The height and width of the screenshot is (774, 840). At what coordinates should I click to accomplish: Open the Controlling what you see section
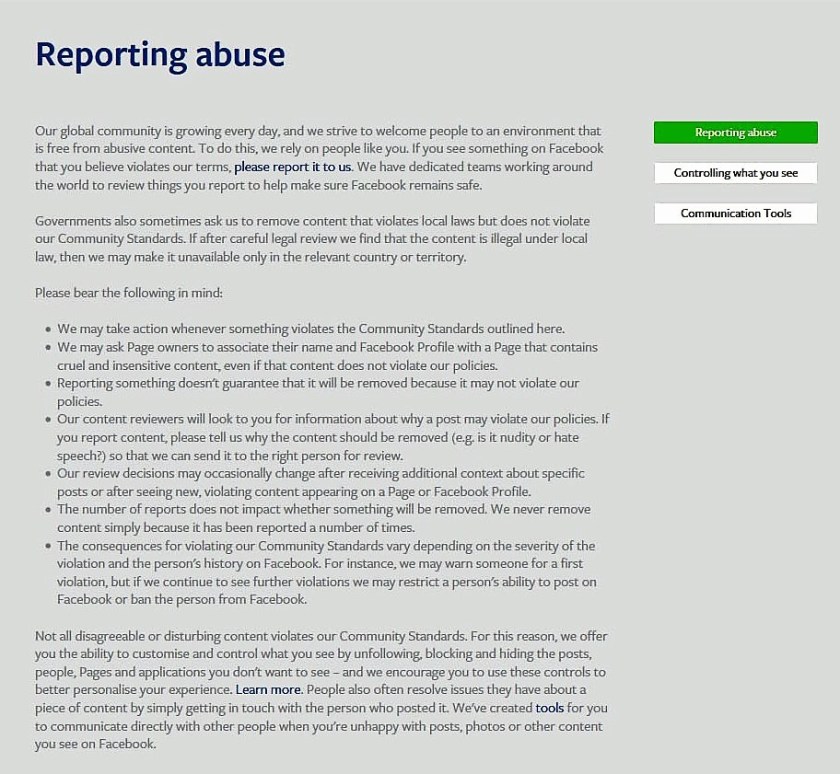[x=735, y=173]
